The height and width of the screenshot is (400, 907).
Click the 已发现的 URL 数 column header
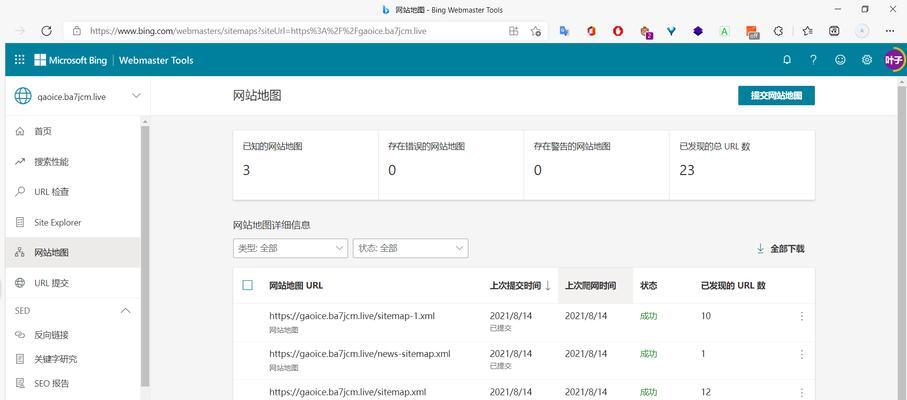(x=733, y=286)
